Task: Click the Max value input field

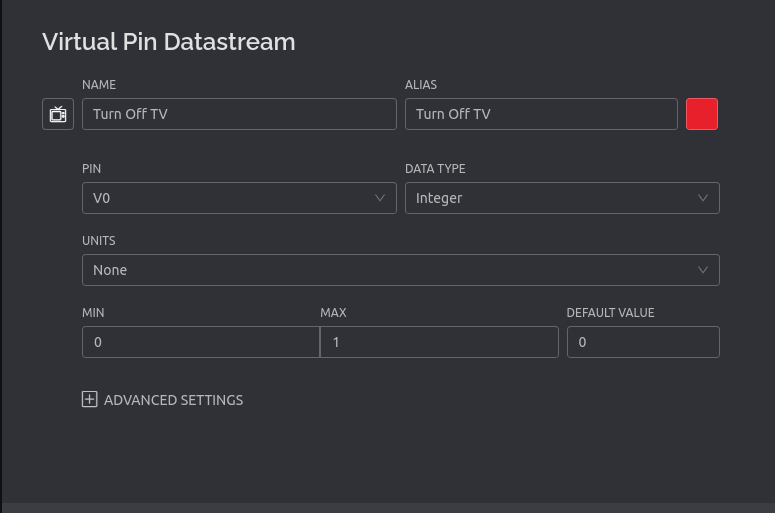Action: pyautogui.click(x=439, y=342)
